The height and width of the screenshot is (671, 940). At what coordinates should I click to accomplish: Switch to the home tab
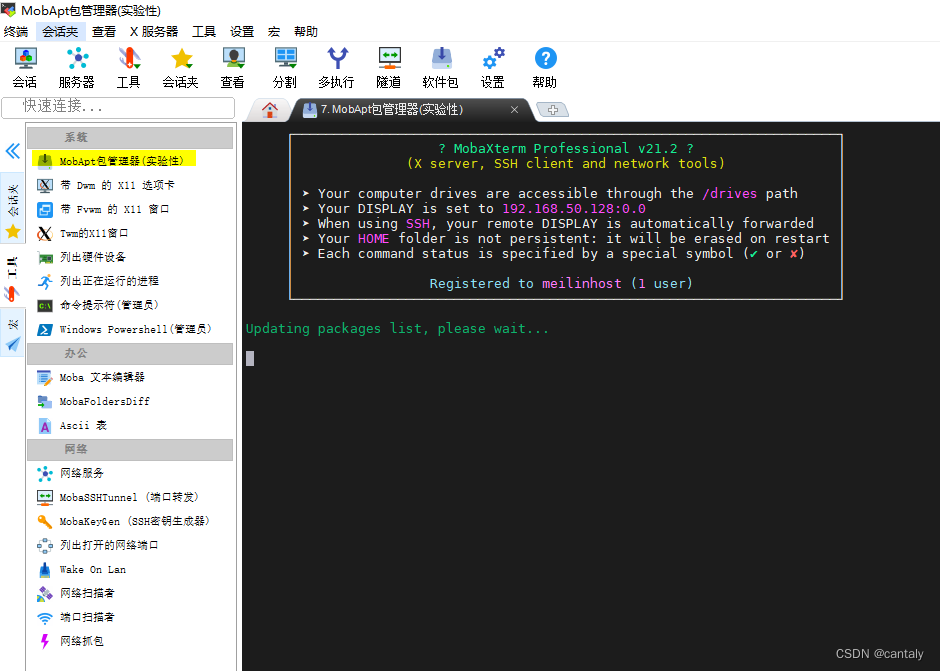(x=268, y=110)
